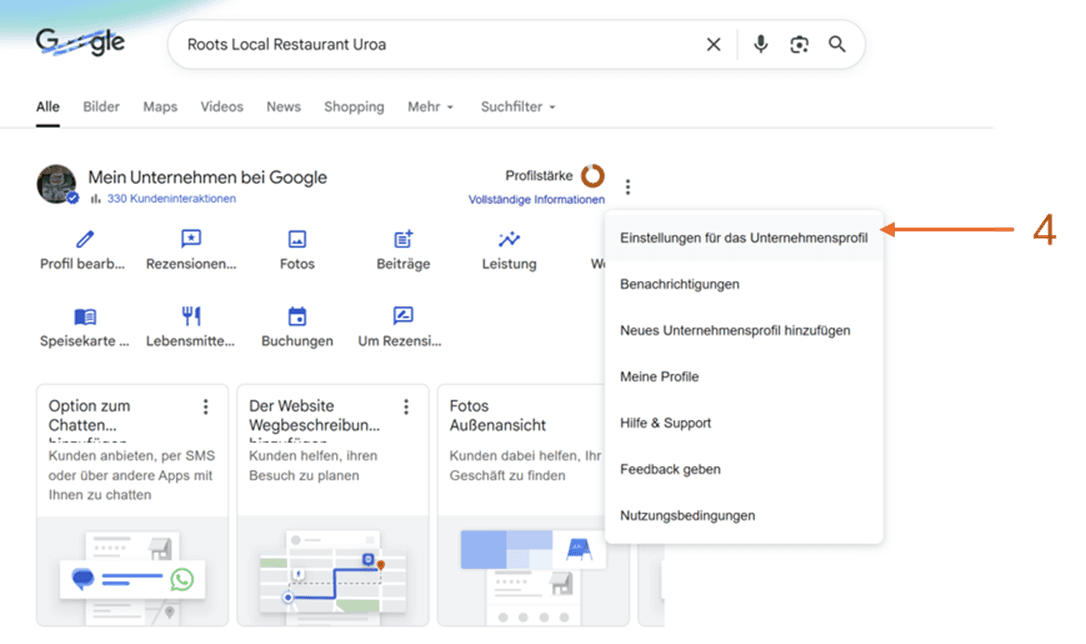This screenshot has height=644, width=1086.
Task: Open Profil bearb... pencil icon
Action: click(84, 240)
